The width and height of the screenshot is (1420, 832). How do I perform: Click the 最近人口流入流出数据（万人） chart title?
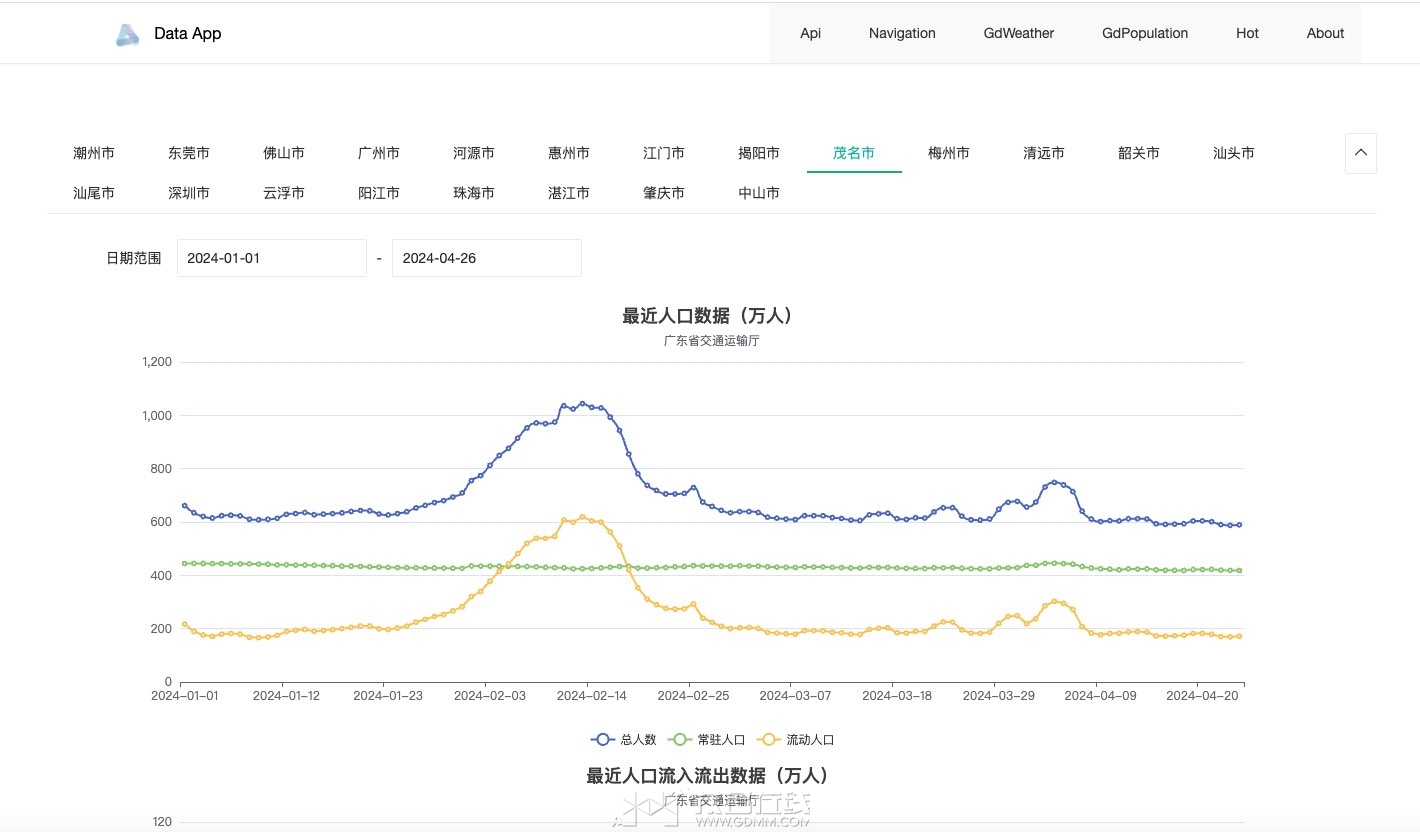[710, 776]
